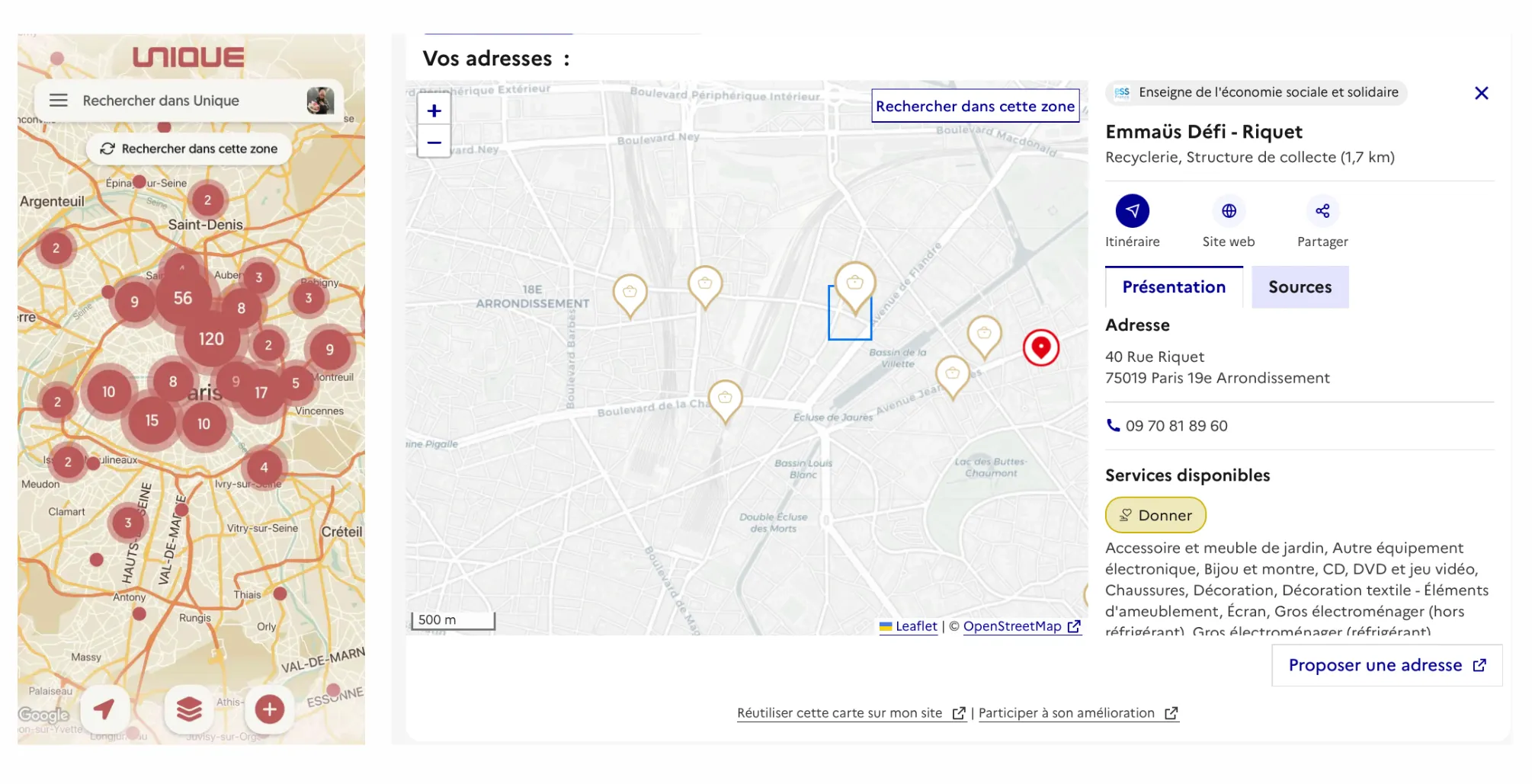Click 'Rechercher dans cette zone' refresh button on Unique map
The width and height of the screenshot is (1532, 784).
tap(189, 149)
